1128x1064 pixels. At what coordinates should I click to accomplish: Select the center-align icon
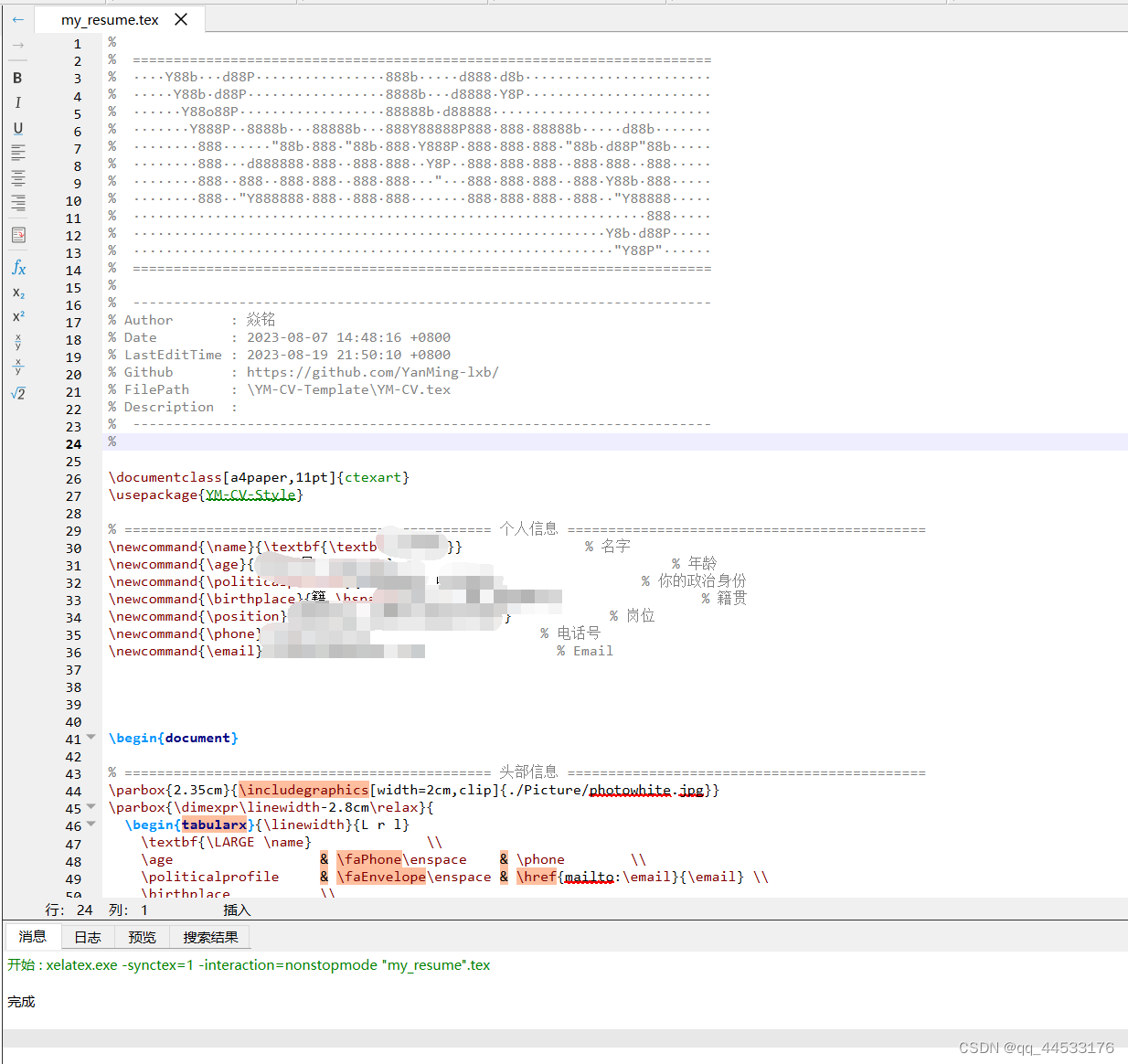pyautogui.click(x=16, y=178)
